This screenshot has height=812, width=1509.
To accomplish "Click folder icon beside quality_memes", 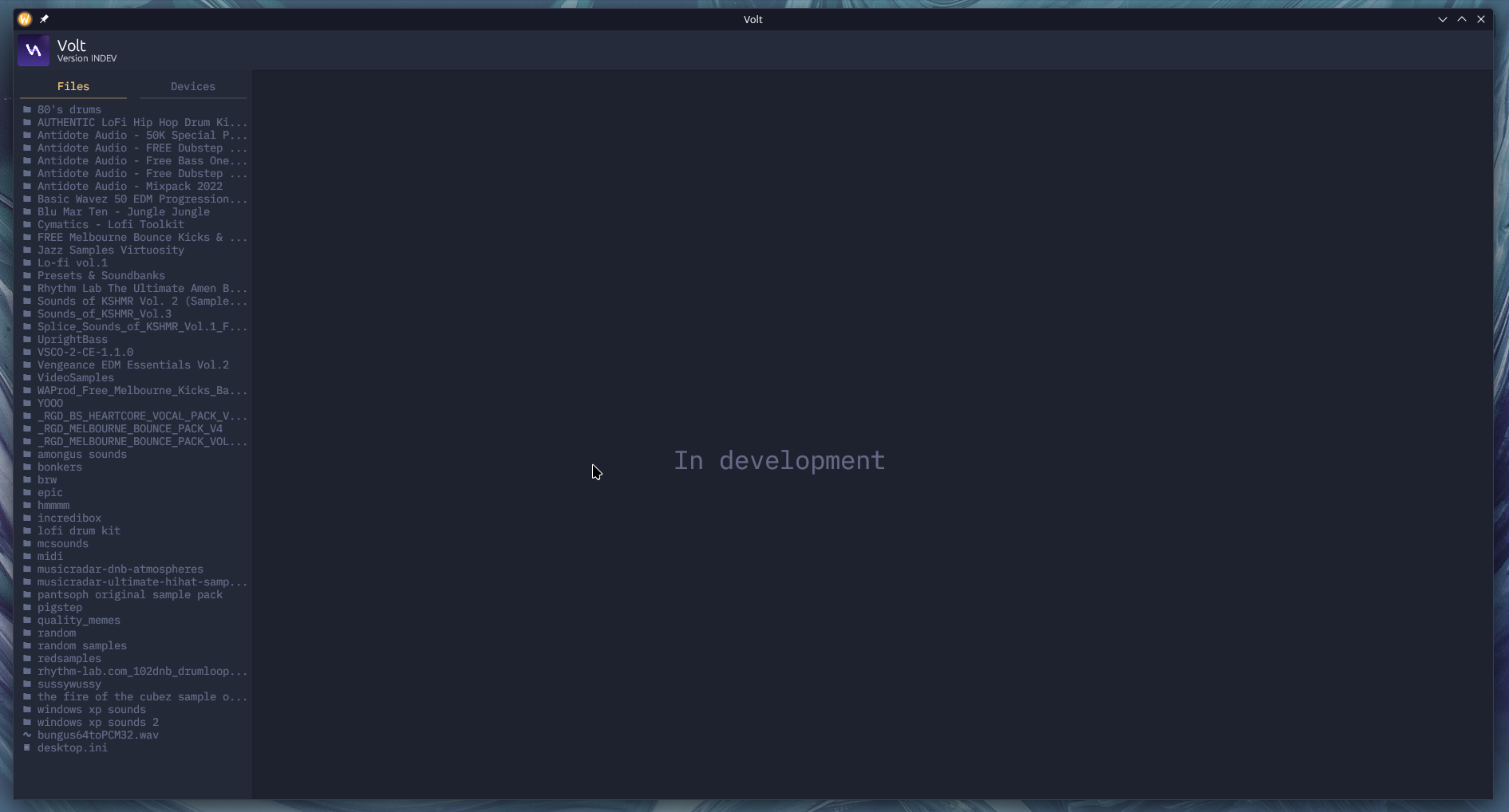I will (27, 620).
